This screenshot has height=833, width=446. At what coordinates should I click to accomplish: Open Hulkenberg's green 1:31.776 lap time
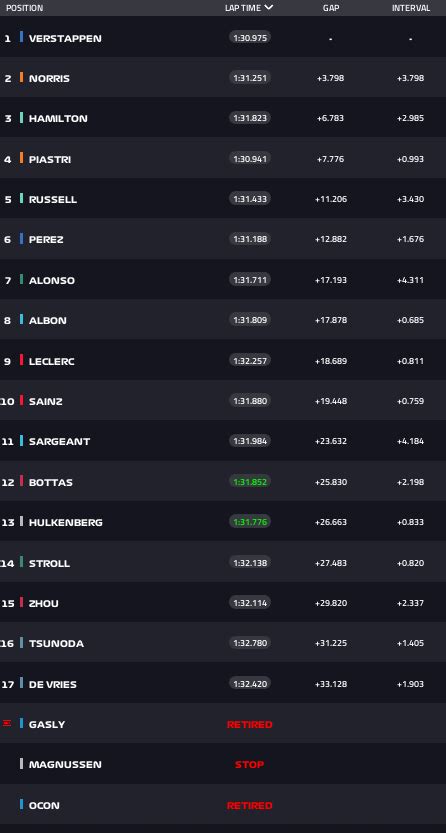click(x=250, y=522)
